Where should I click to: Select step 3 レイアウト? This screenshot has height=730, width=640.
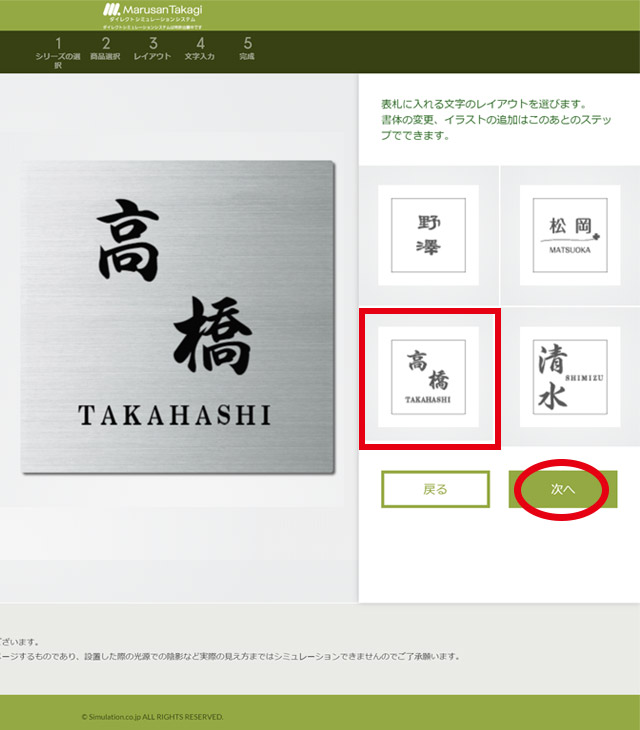coord(152,50)
